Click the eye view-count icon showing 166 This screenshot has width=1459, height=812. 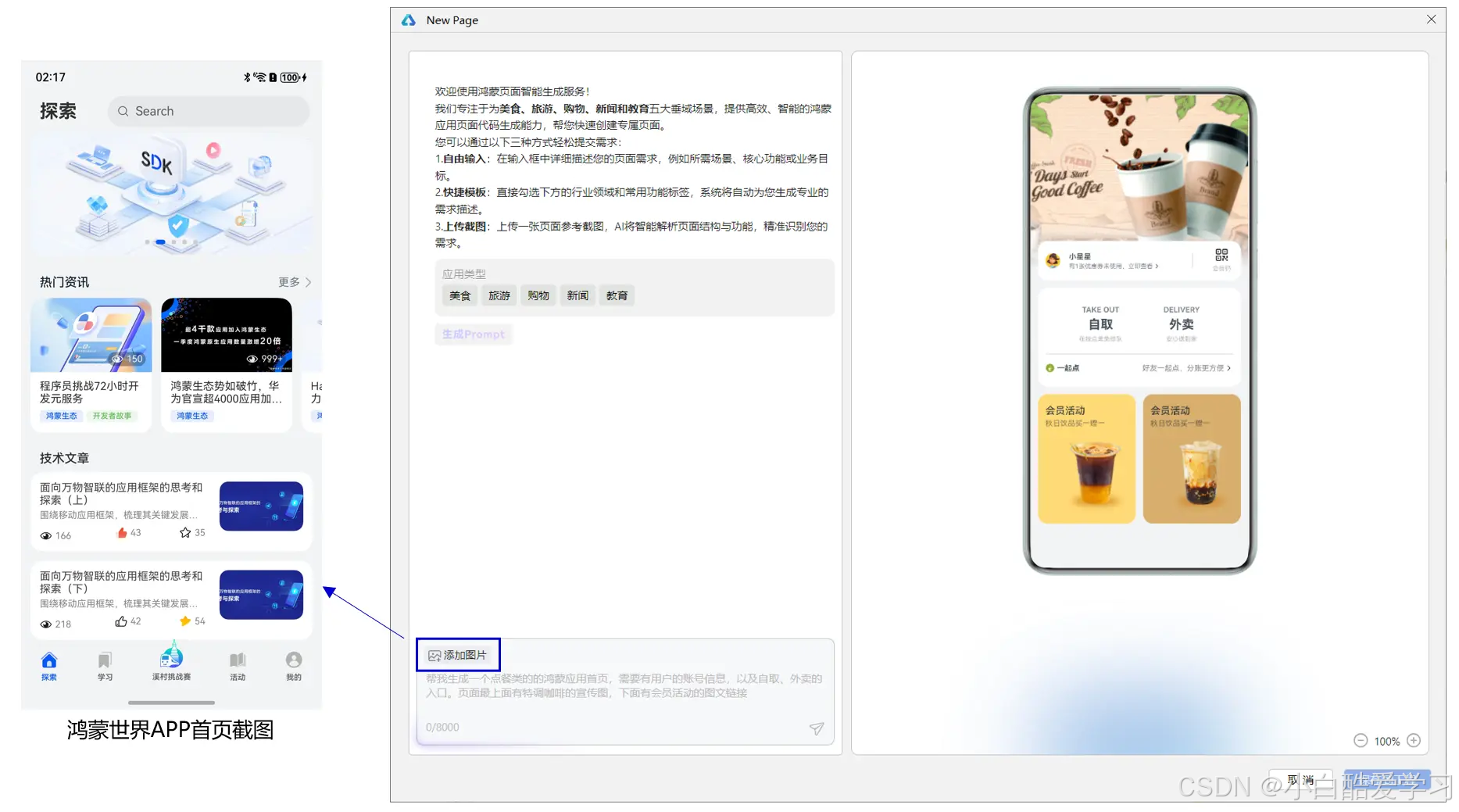(x=46, y=536)
